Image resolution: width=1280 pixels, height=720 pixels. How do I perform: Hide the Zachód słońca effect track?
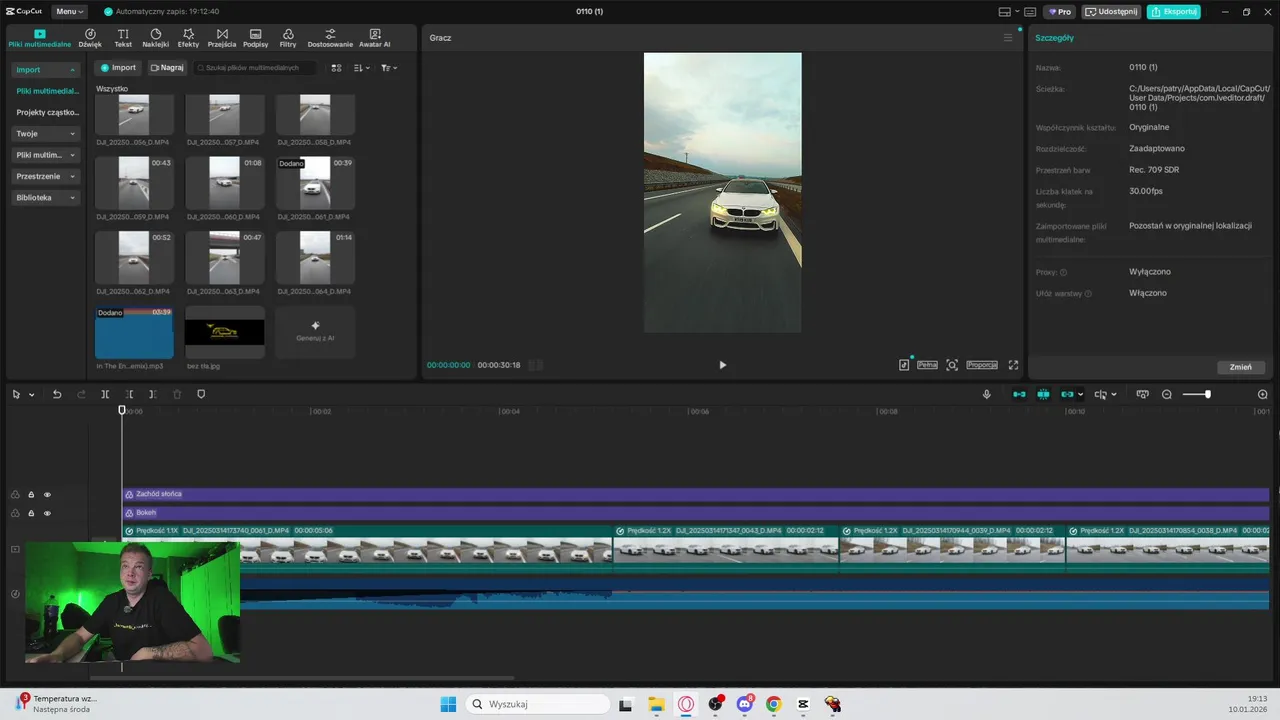(x=47, y=494)
